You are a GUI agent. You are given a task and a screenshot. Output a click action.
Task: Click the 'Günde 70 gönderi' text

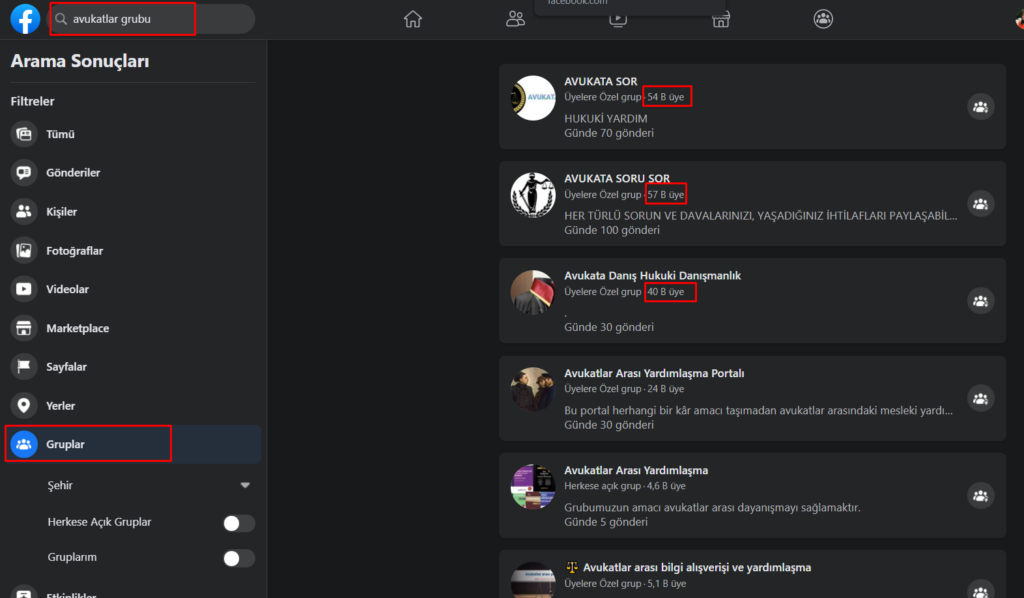[609, 133]
